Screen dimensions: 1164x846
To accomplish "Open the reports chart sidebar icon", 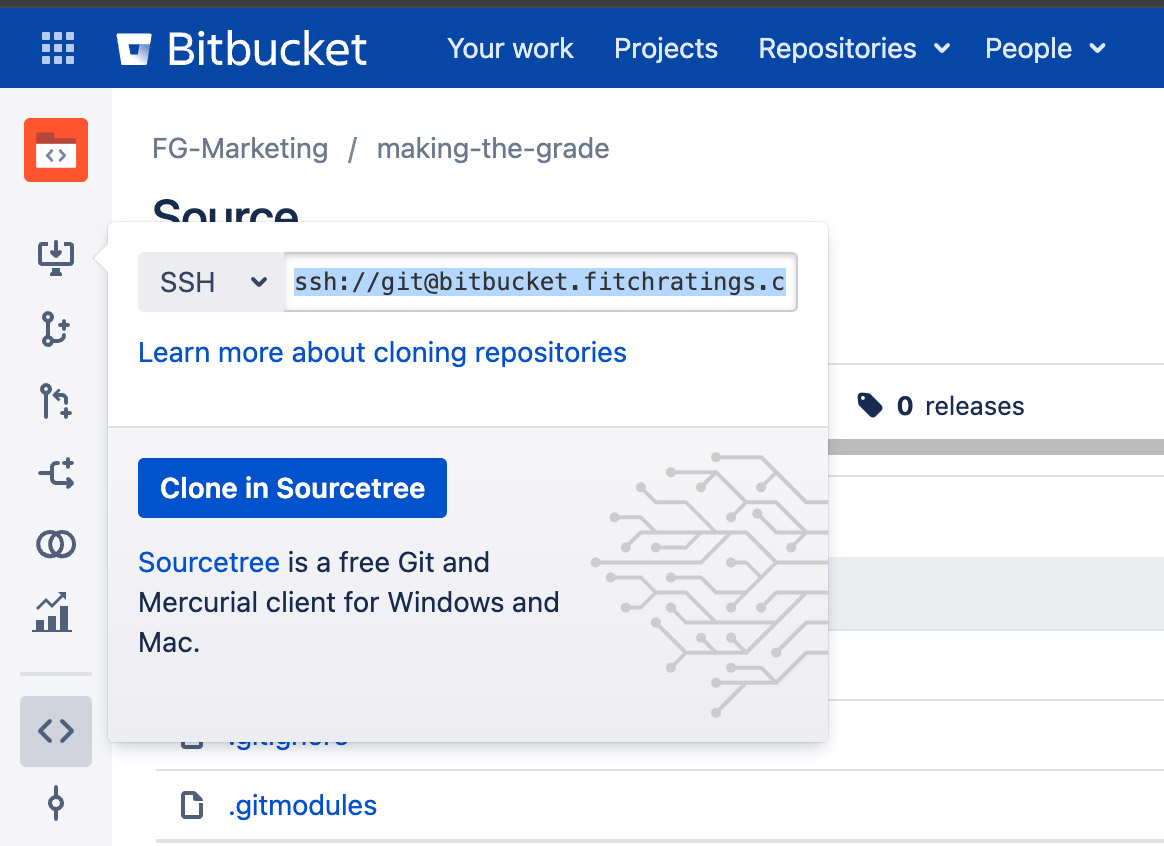I will tap(53, 613).
